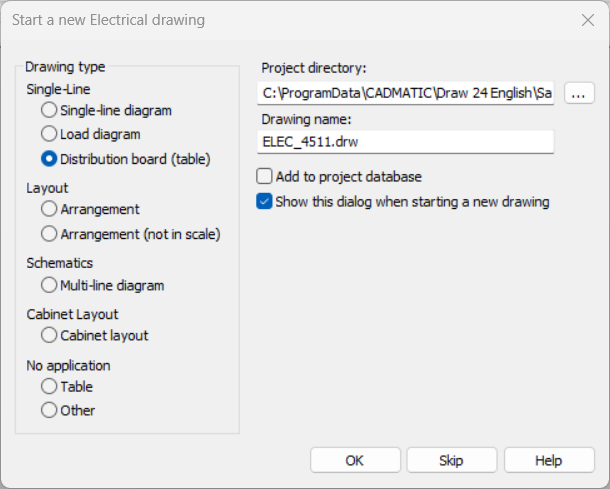This screenshot has width=610, height=489.
Task: Open Help for this dialog
Action: click(x=549, y=460)
